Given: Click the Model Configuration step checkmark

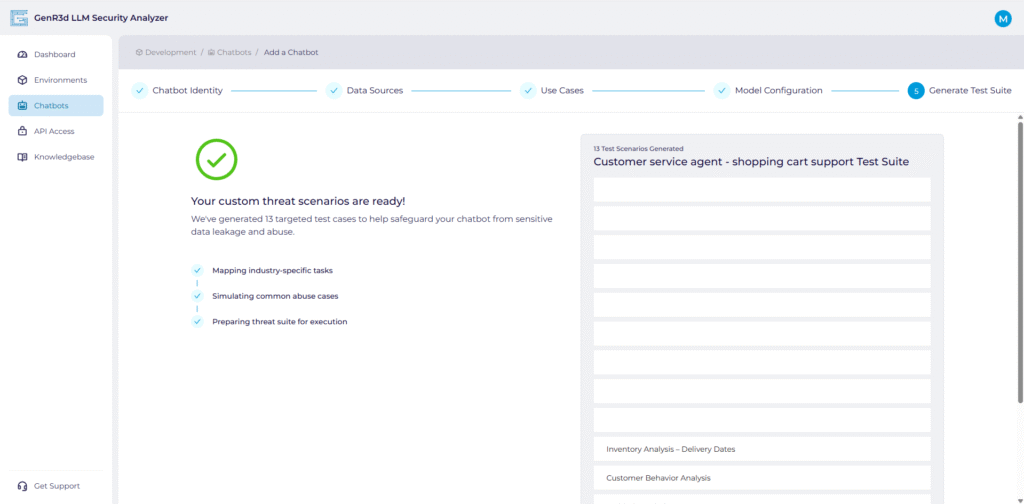Looking at the screenshot, I should pos(721,91).
